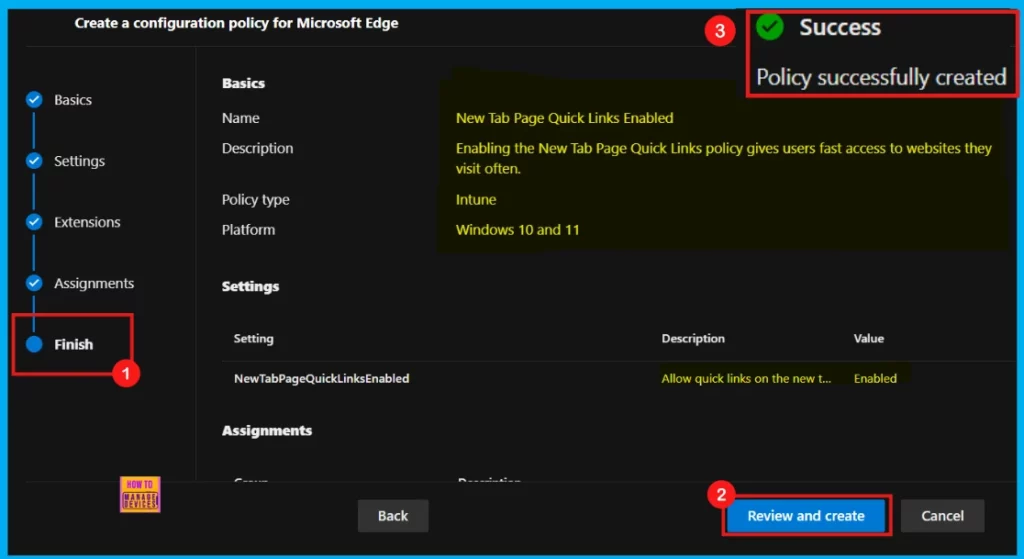Click the Cancel button
This screenshot has height=559, width=1024.
[942, 516]
